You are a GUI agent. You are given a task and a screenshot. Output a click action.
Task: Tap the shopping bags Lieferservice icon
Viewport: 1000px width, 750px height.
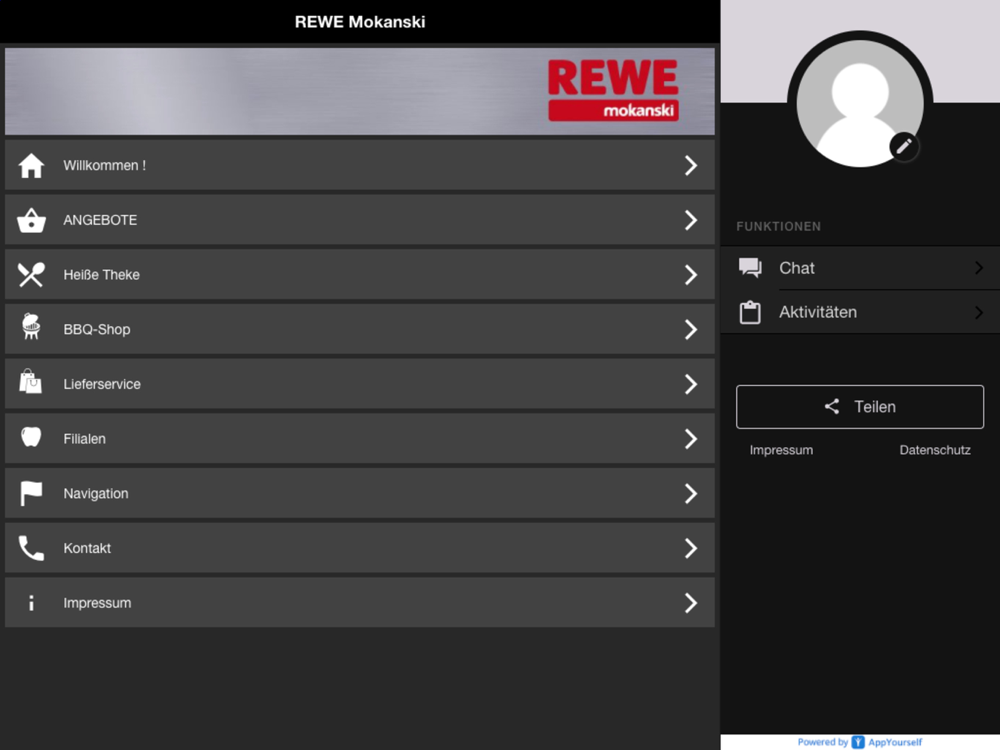click(30, 381)
